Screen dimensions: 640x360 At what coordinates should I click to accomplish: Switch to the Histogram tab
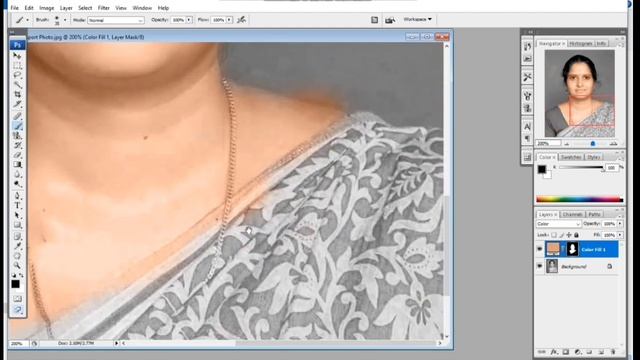tap(580, 43)
